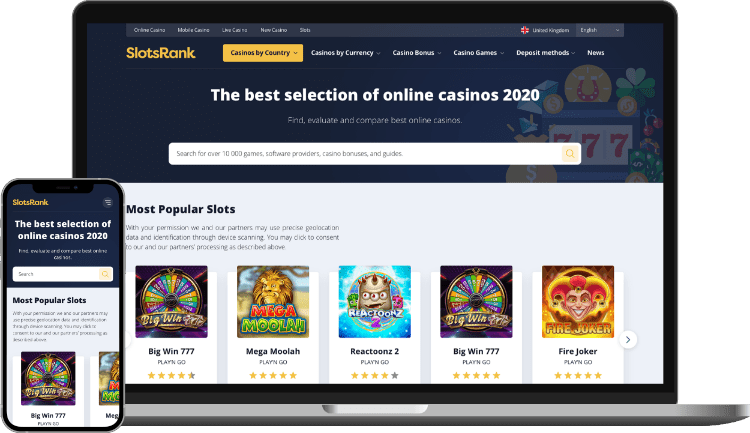Open the hamburger menu on the phone

point(108,202)
